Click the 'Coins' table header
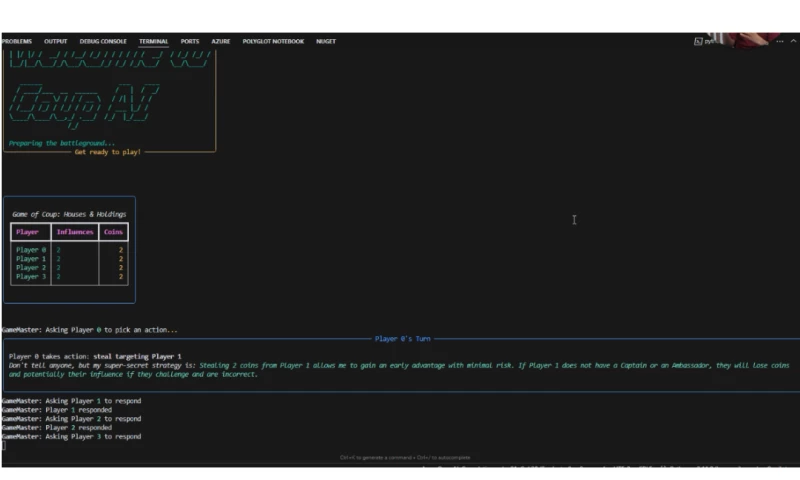800x480 pixels. [113, 232]
